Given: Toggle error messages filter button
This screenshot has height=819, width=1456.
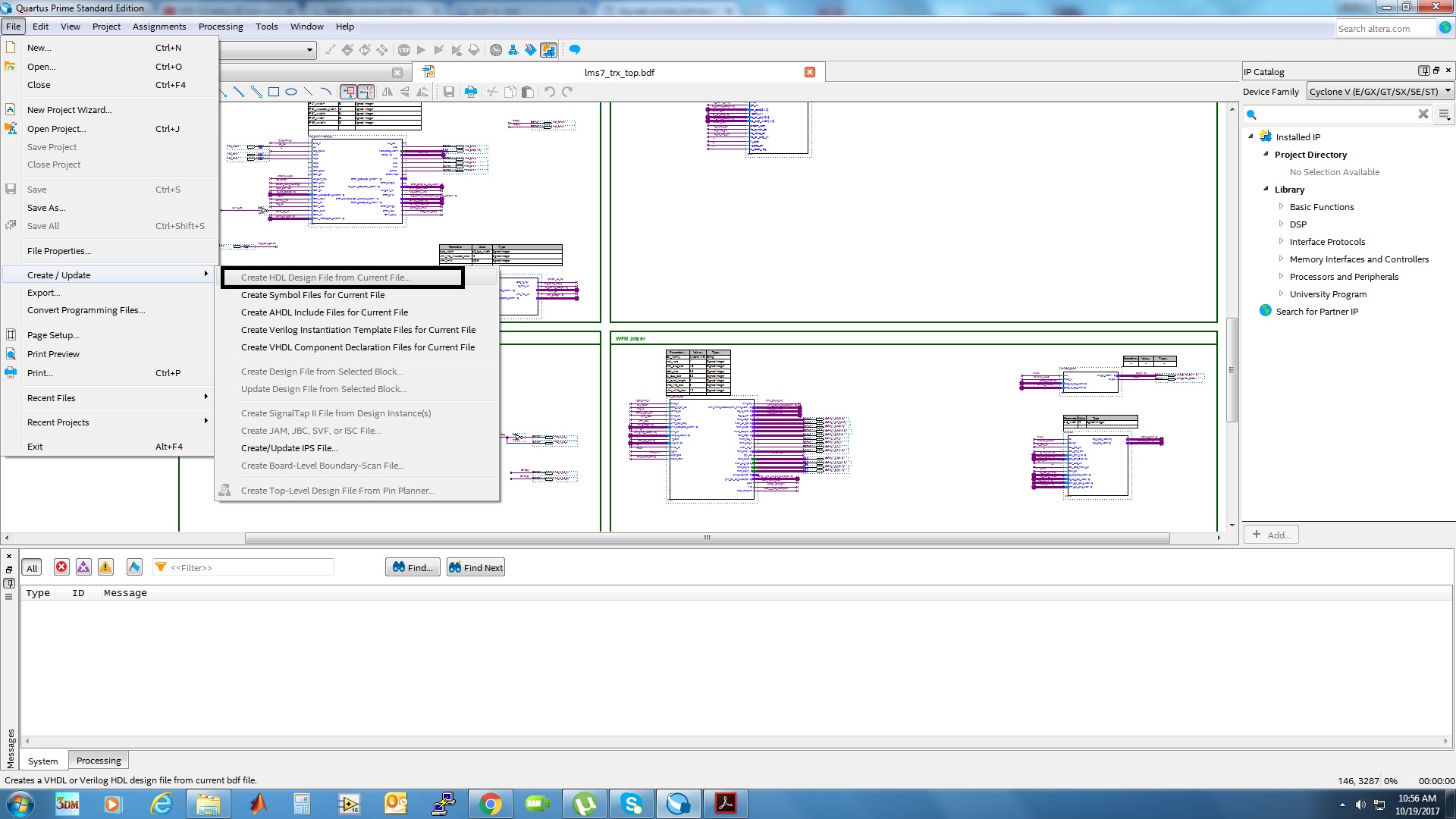Looking at the screenshot, I should pos(61,567).
